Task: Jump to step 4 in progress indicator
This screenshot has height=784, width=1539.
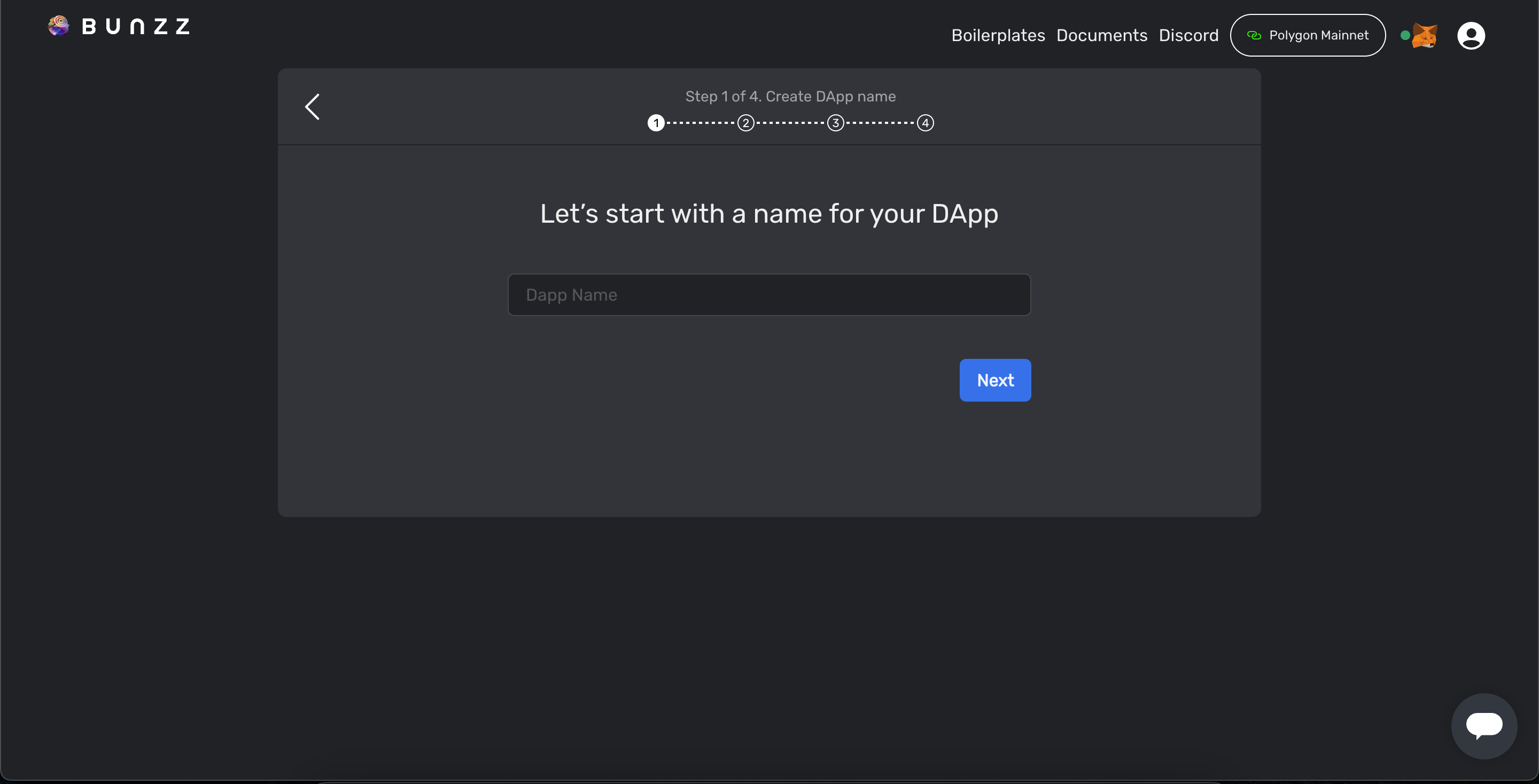Action: click(x=926, y=123)
